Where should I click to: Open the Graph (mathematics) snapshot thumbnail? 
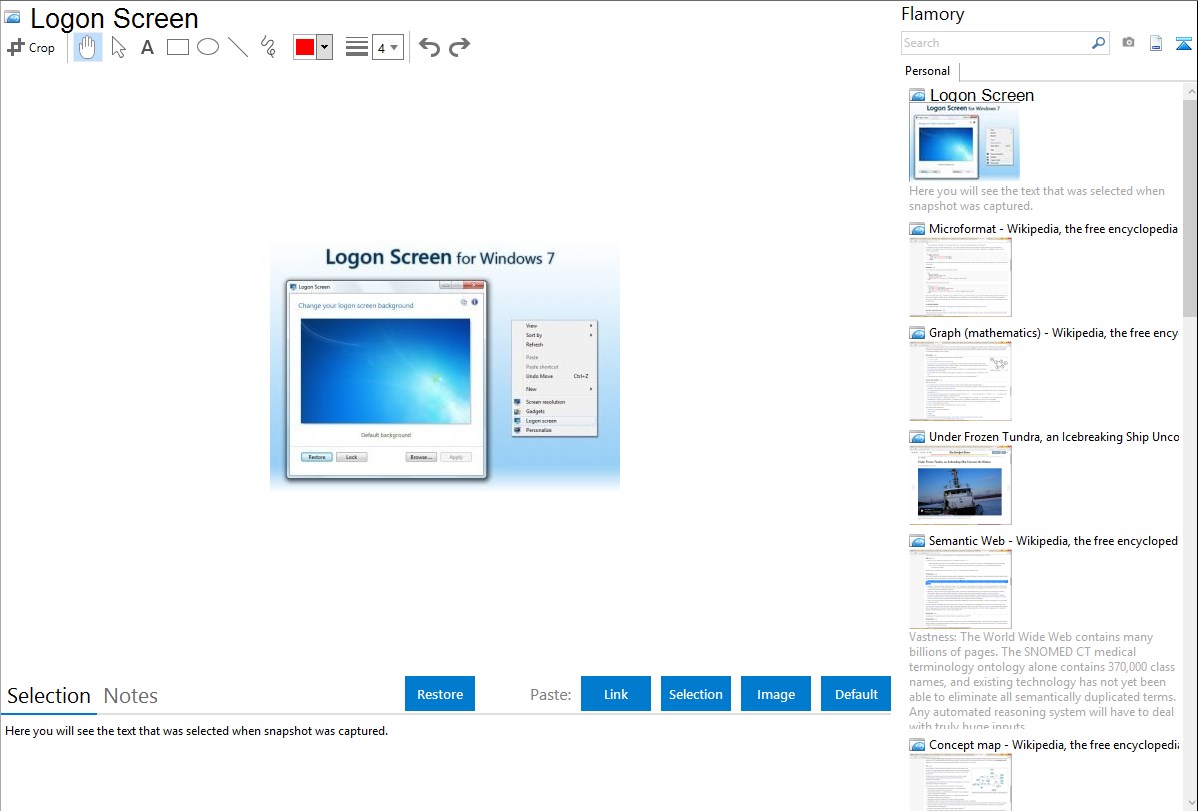click(x=960, y=381)
